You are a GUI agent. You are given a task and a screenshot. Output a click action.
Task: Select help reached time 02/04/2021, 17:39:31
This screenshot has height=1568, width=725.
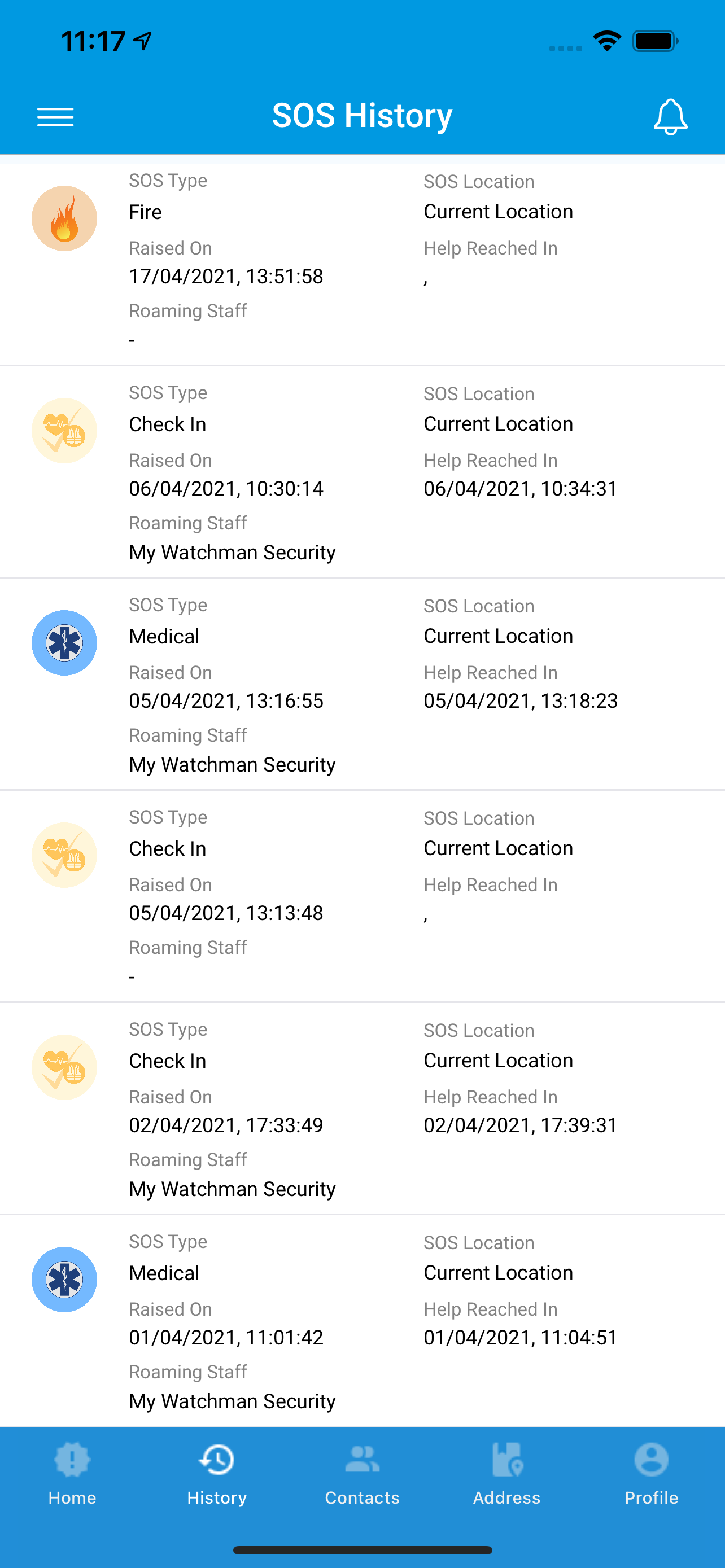(x=521, y=1125)
